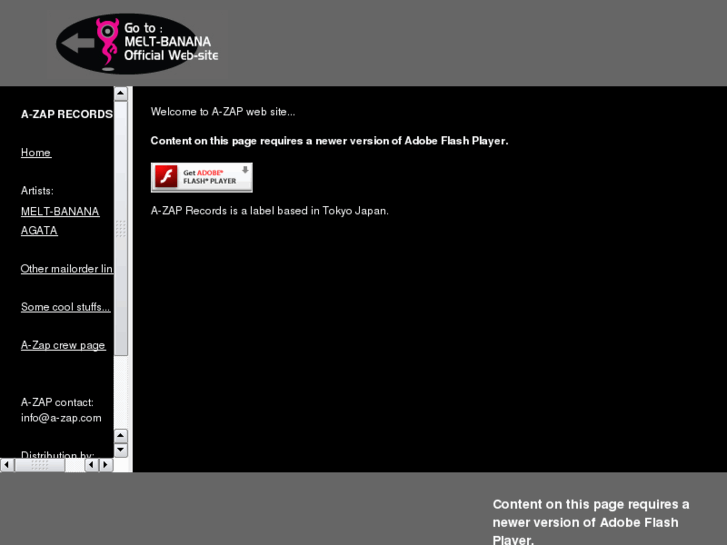The width and height of the screenshot is (727, 545).
Task: Click the vertical scrollbar thumb in sidebar
Action: pyautogui.click(x=121, y=229)
